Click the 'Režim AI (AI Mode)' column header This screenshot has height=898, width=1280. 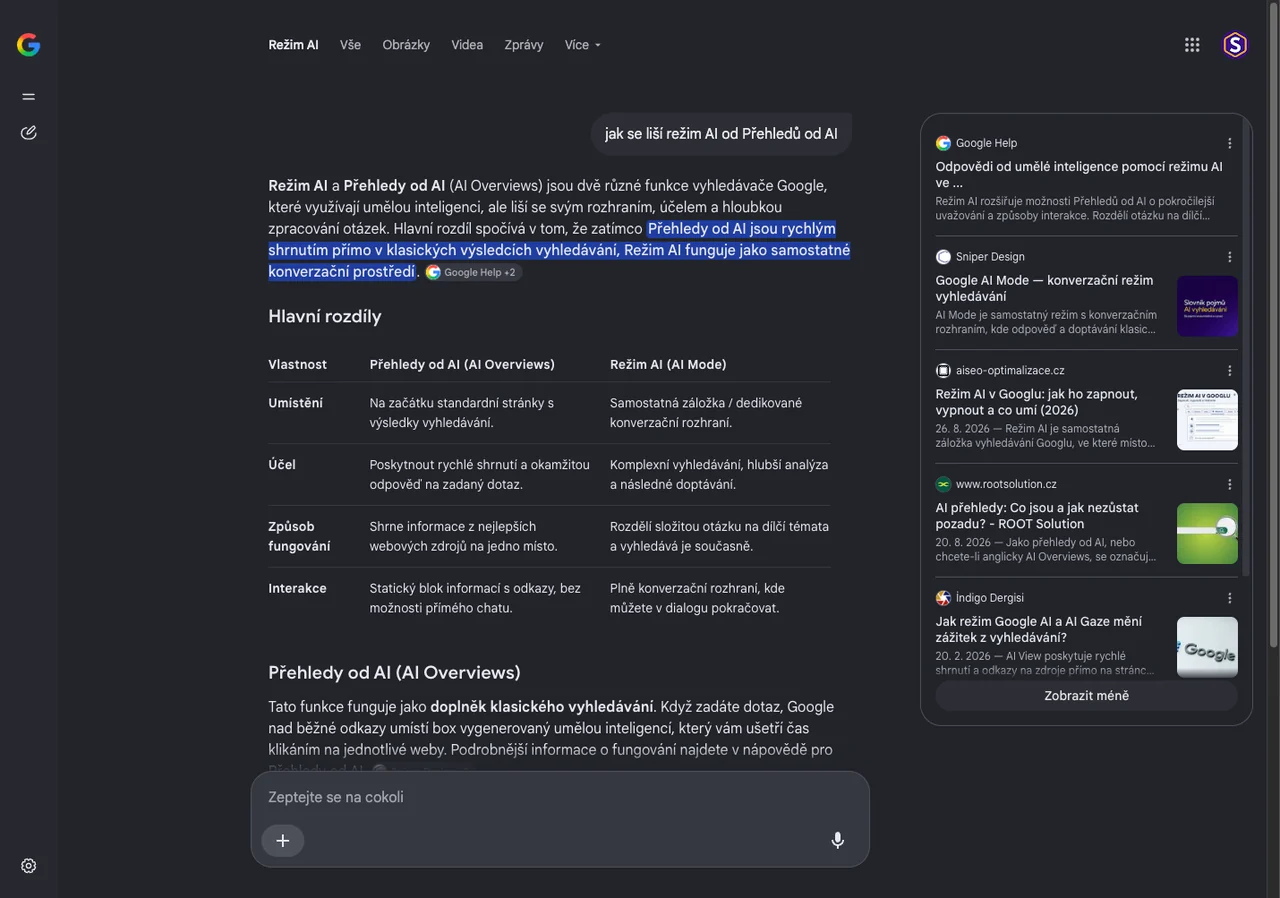click(668, 364)
